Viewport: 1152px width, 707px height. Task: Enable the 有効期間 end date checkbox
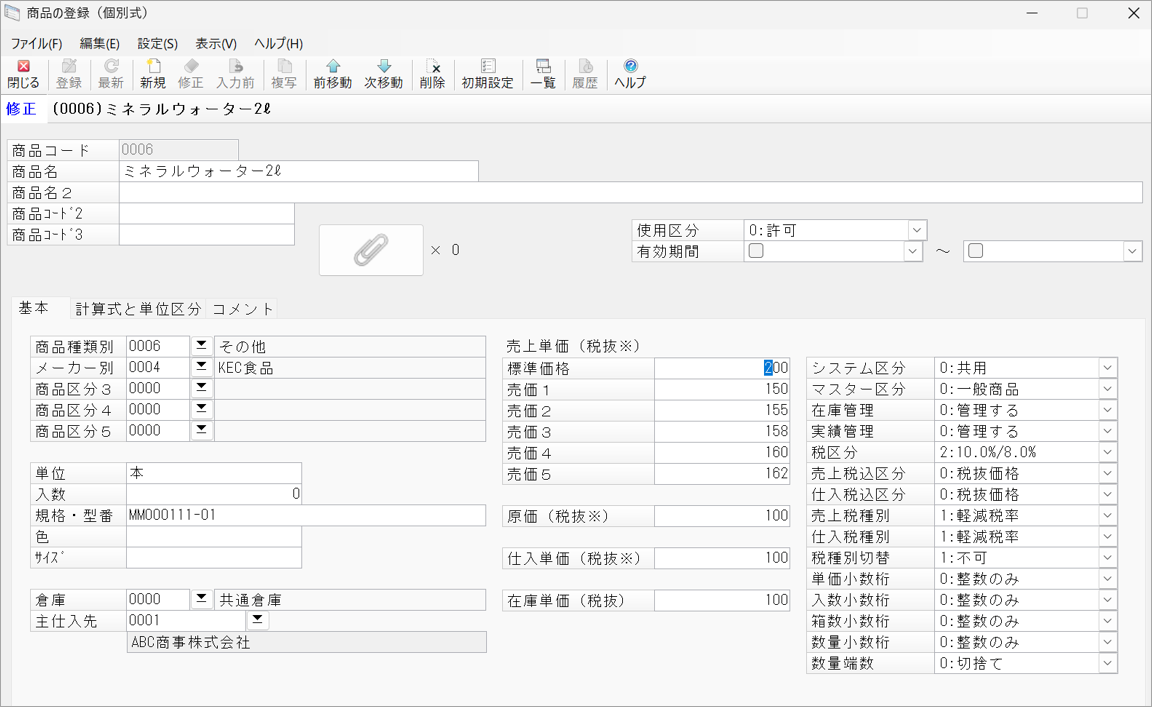coord(975,251)
